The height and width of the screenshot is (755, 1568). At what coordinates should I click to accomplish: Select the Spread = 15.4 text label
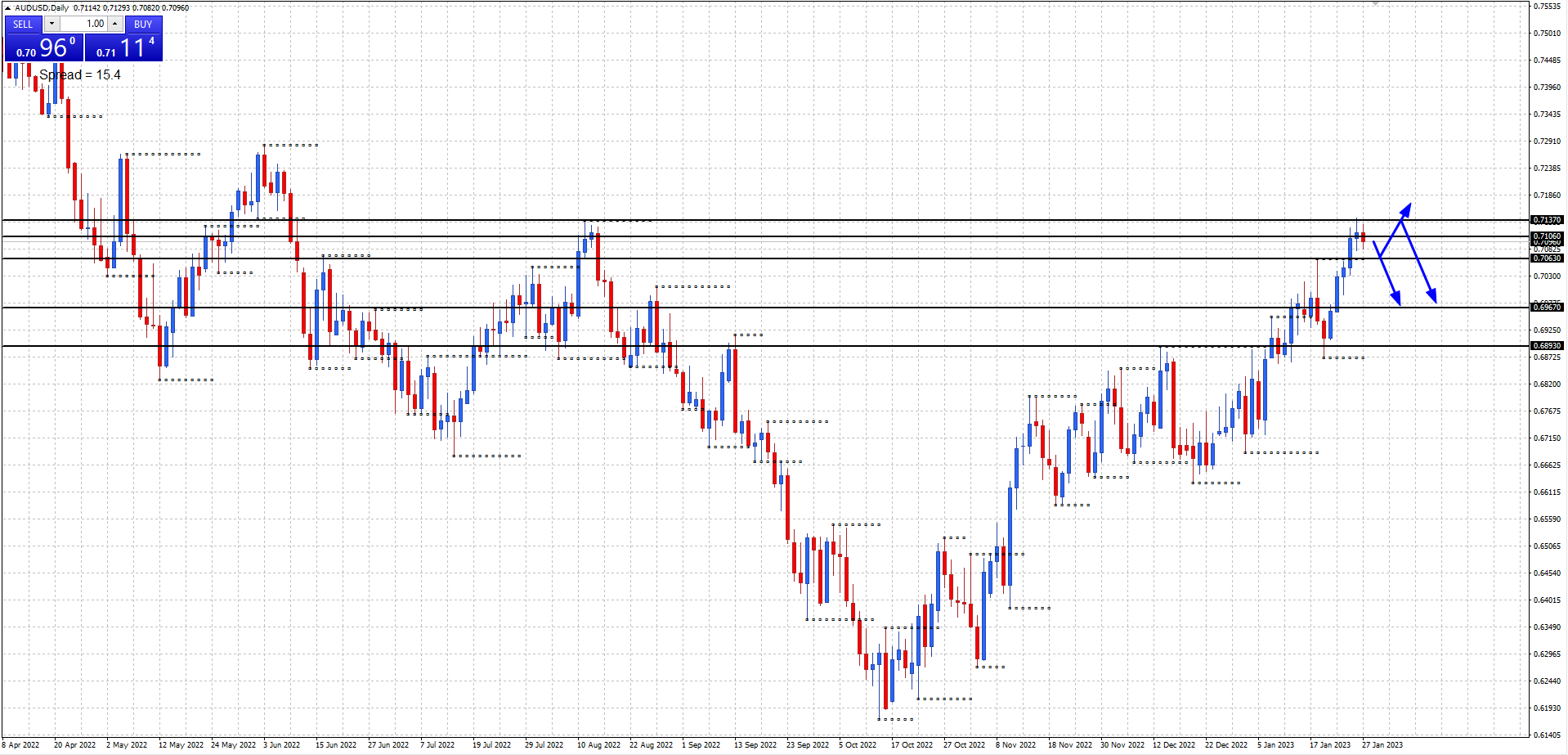pos(80,75)
